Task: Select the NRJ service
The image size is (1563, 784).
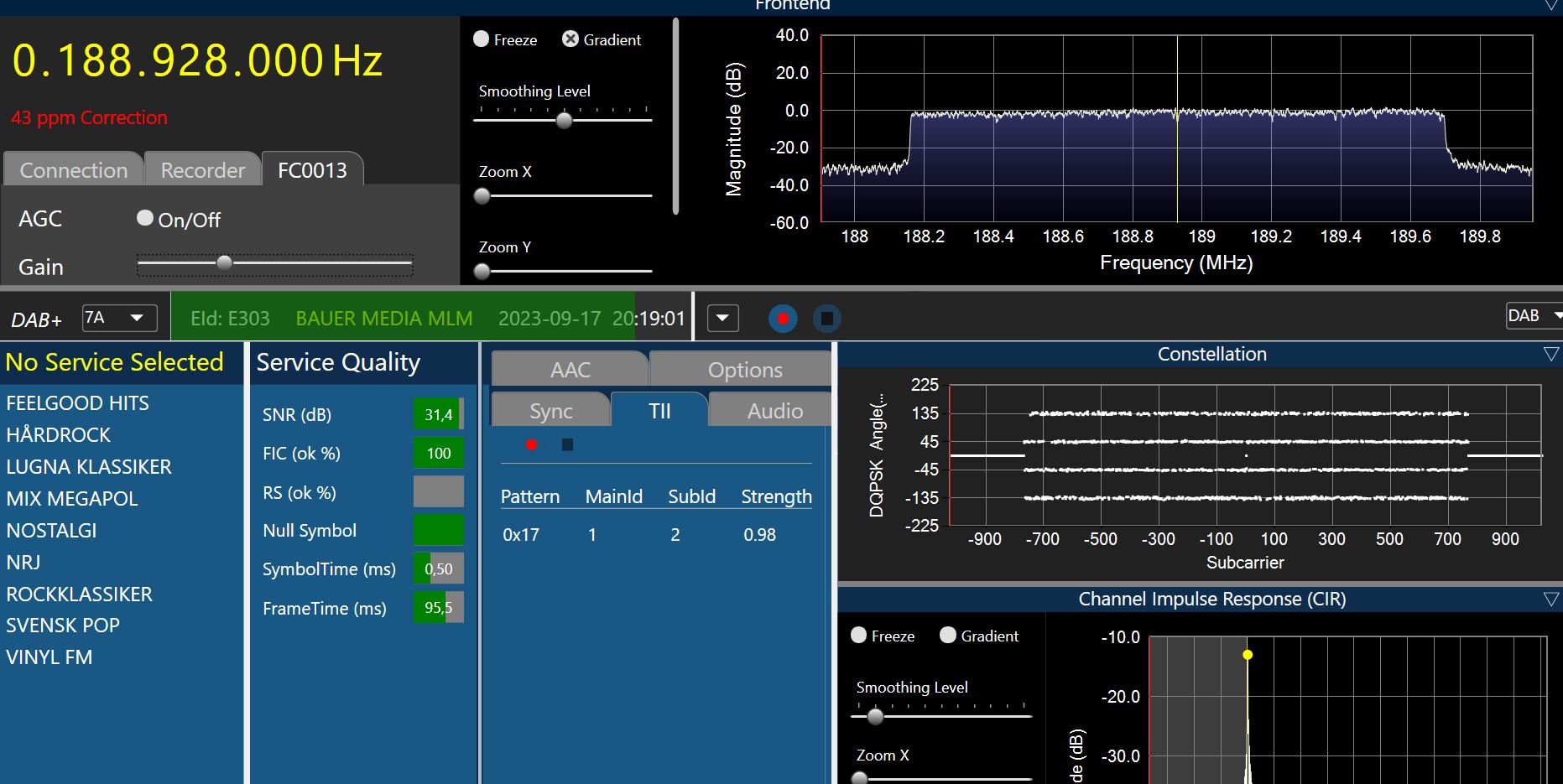Action: pos(23,563)
